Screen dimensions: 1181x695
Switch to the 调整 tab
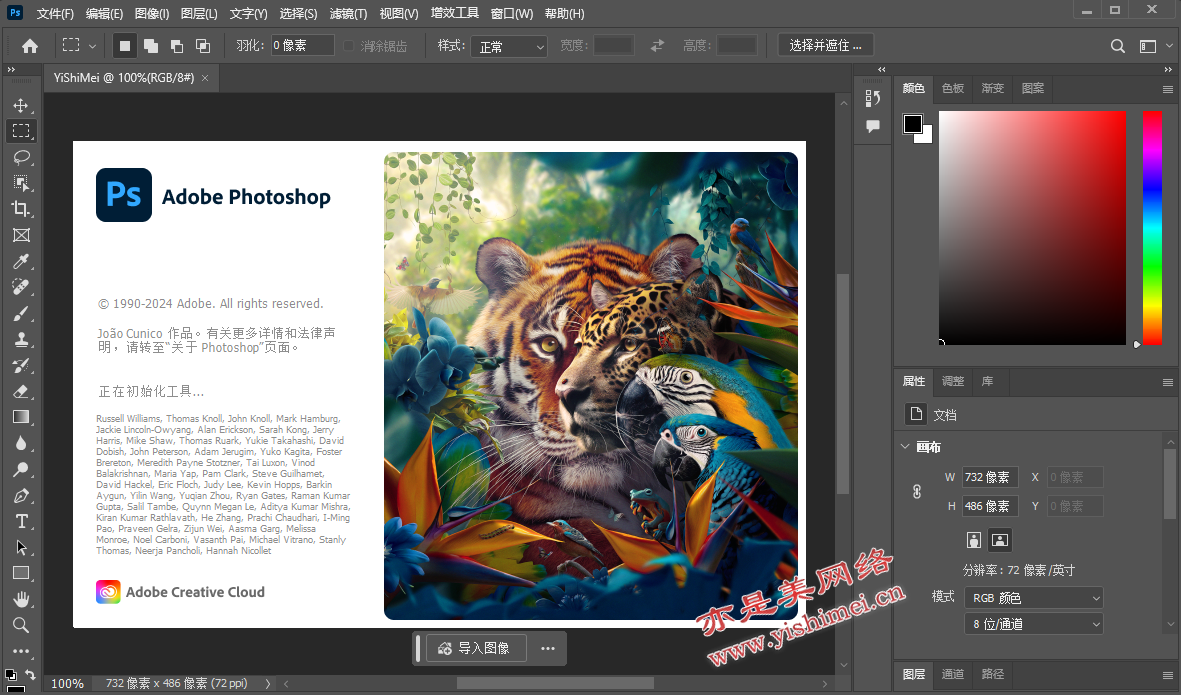953,381
